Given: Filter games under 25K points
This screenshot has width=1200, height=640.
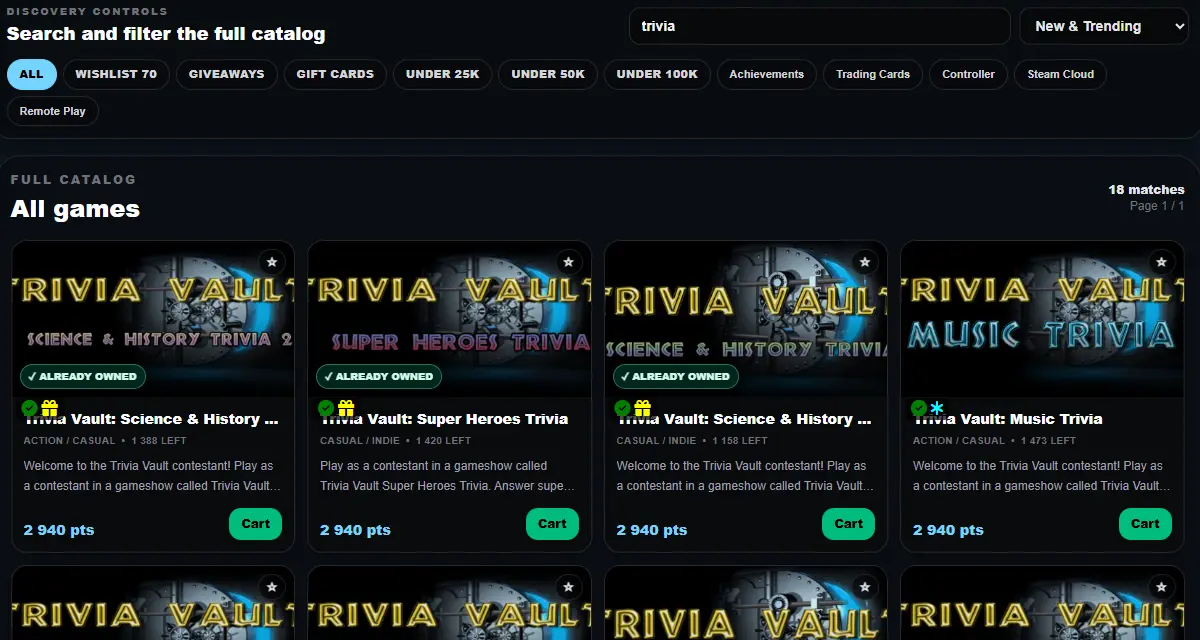Looking at the screenshot, I should [443, 74].
